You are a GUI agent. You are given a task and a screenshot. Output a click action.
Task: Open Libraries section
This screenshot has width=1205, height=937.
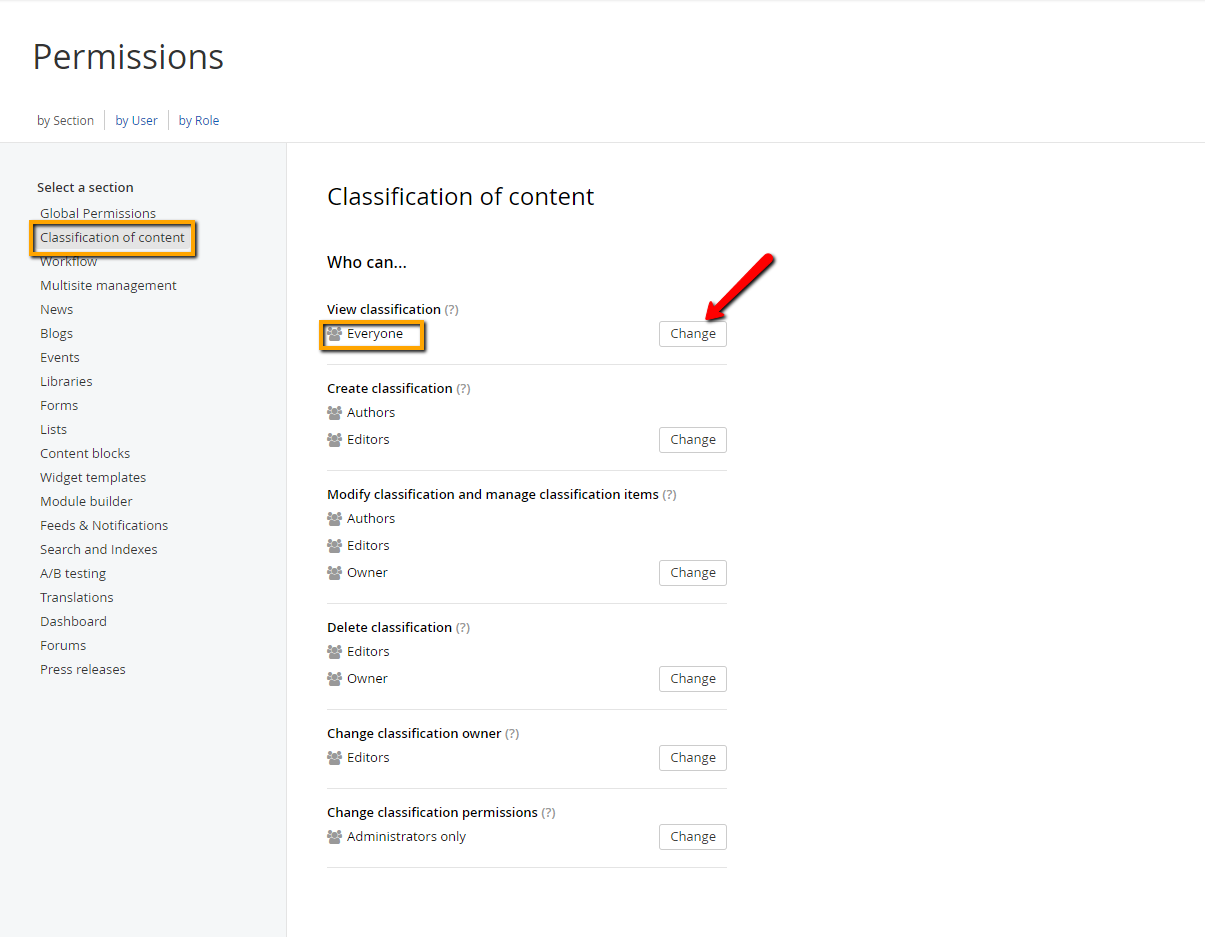point(66,382)
